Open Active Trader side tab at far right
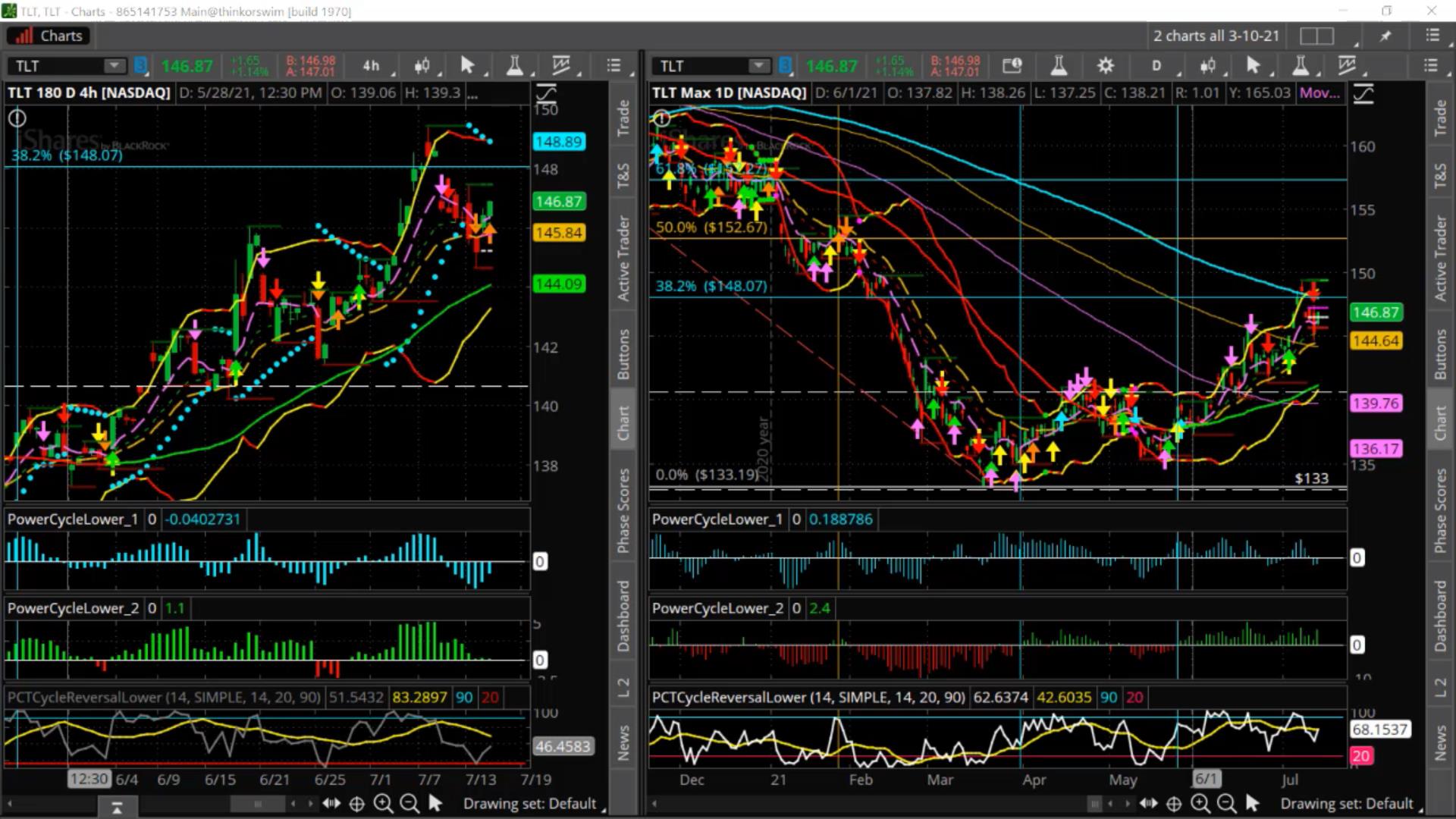The height and width of the screenshot is (819, 1456). [1440, 259]
